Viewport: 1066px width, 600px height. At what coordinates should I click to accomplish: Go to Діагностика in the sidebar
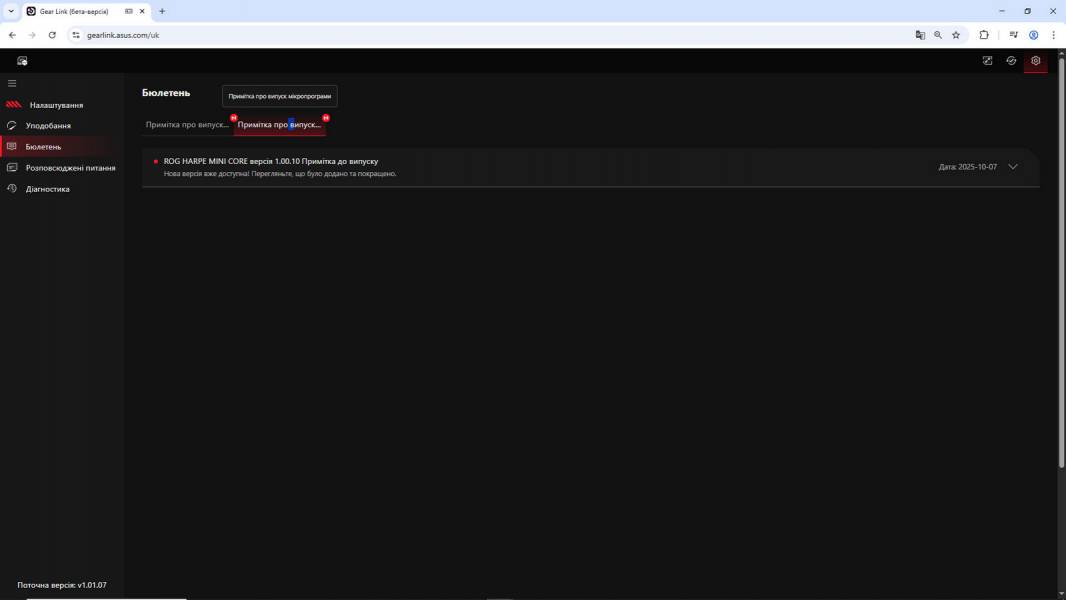[x=48, y=189]
